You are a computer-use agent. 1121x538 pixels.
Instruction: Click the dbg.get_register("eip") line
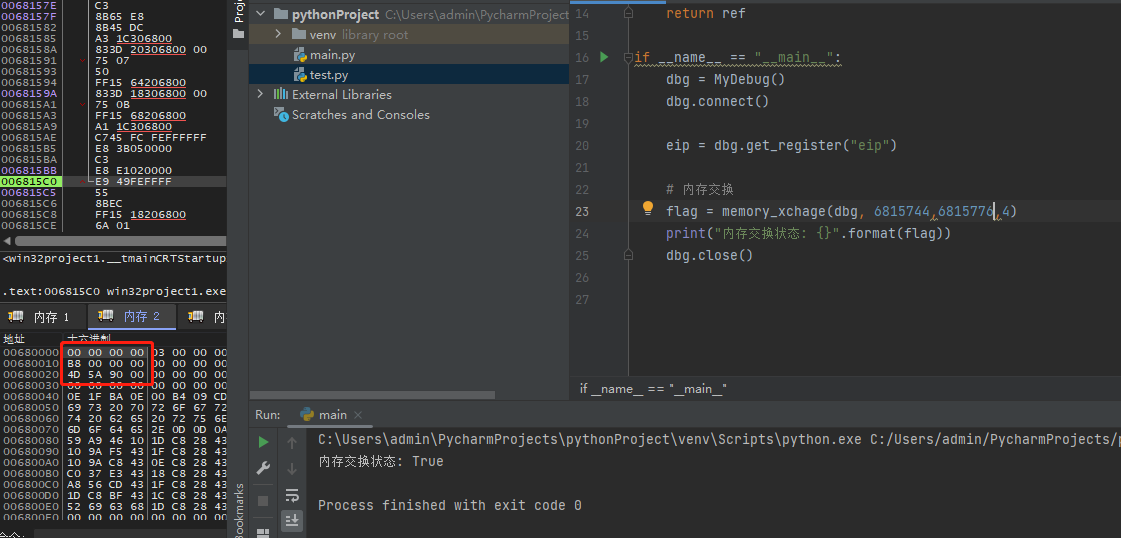781,146
